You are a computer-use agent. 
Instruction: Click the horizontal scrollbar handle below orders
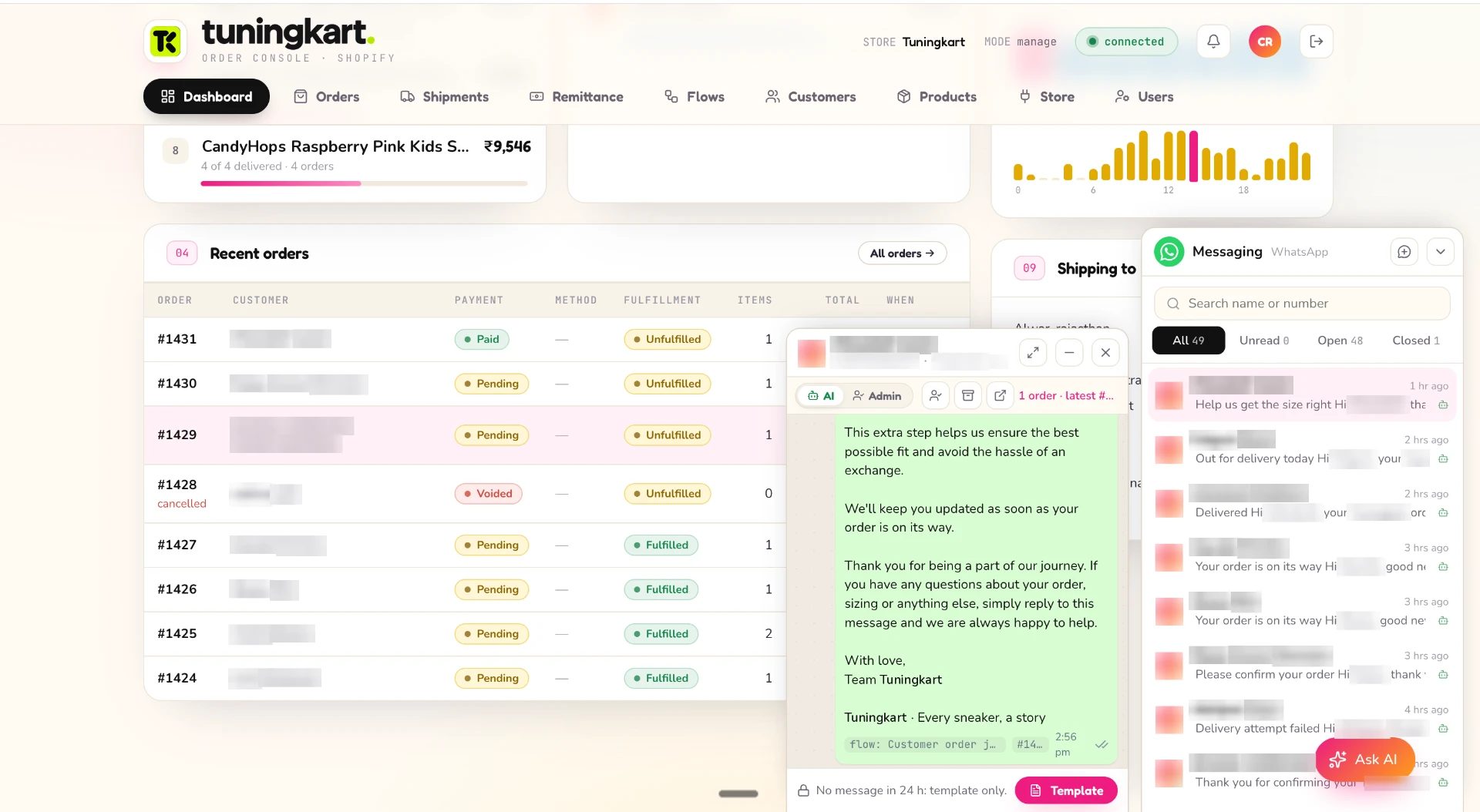pyautogui.click(x=738, y=794)
